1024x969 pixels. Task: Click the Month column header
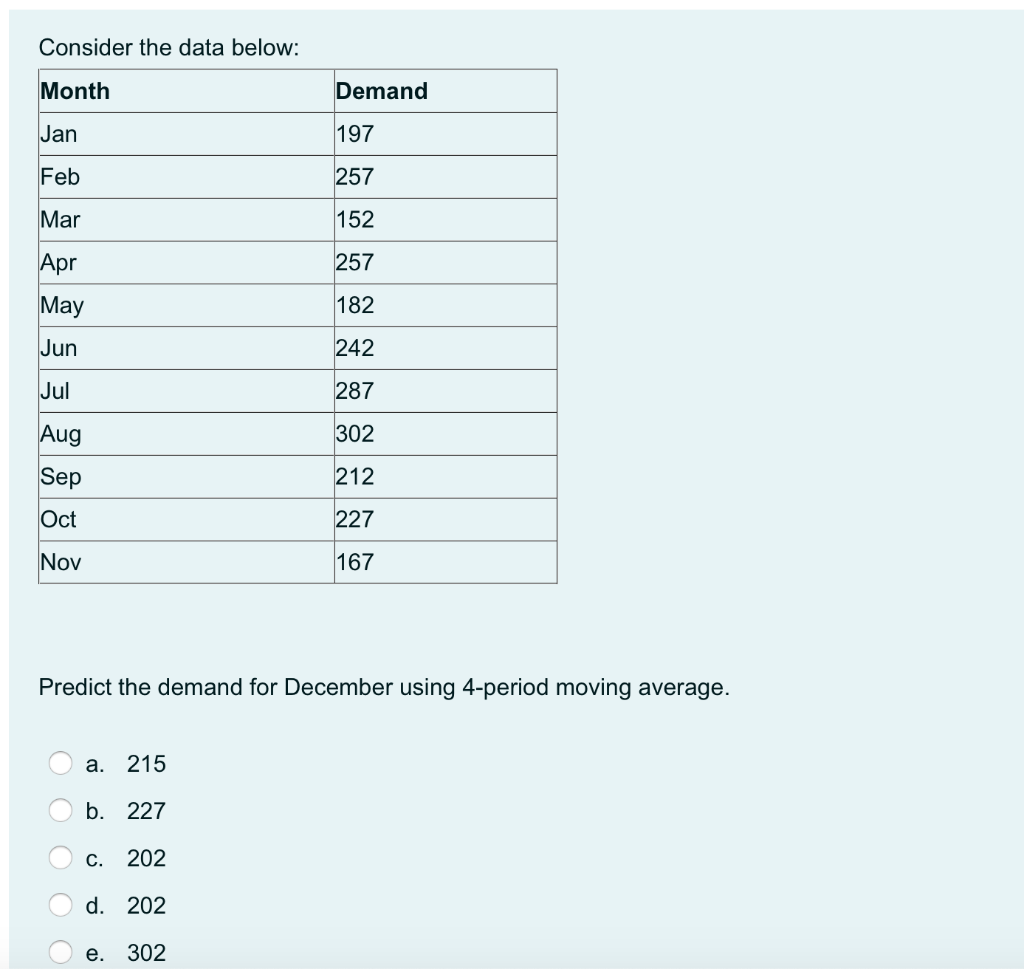tap(72, 91)
